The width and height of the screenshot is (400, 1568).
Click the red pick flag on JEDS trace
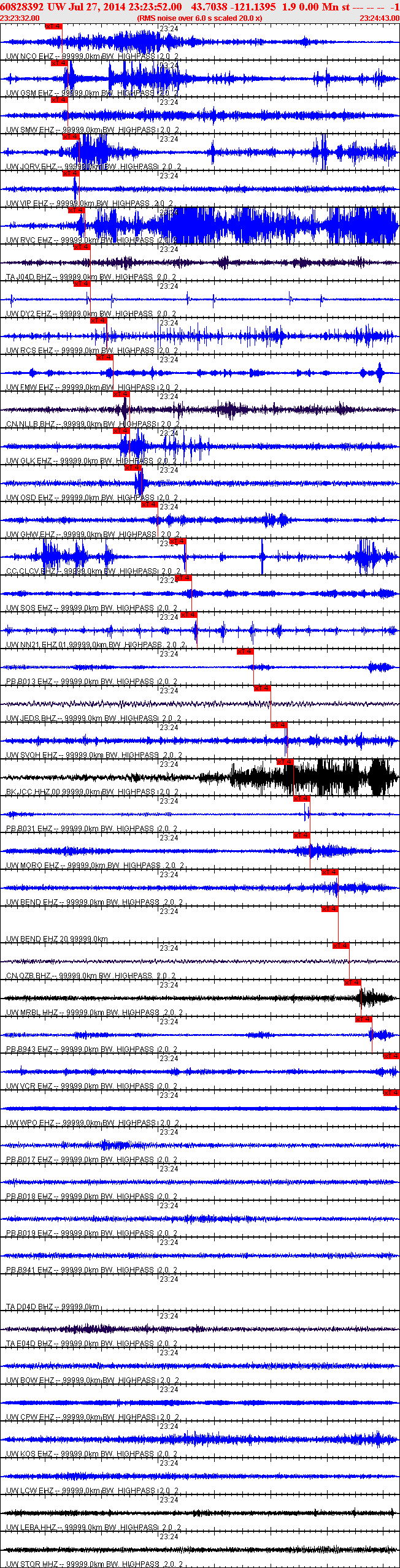coord(262,688)
